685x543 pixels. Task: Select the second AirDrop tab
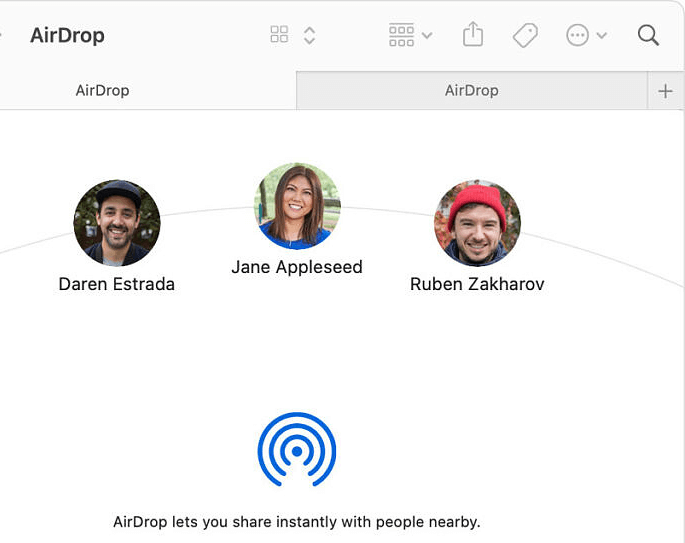click(x=471, y=90)
